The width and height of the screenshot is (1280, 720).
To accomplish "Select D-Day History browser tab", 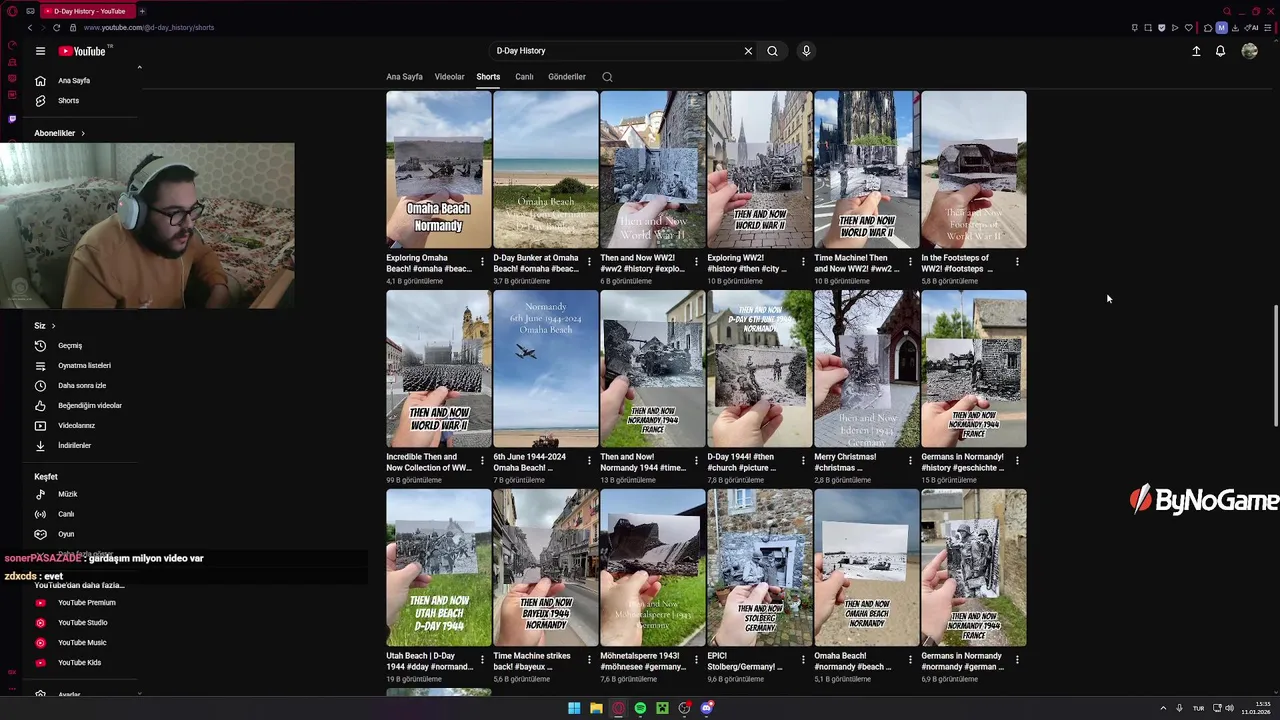I will (88, 11).
